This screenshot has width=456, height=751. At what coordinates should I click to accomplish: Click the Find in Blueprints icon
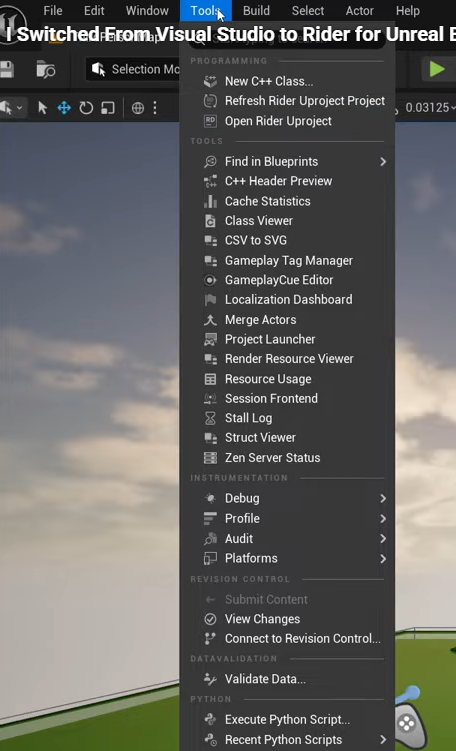(210, 161)
